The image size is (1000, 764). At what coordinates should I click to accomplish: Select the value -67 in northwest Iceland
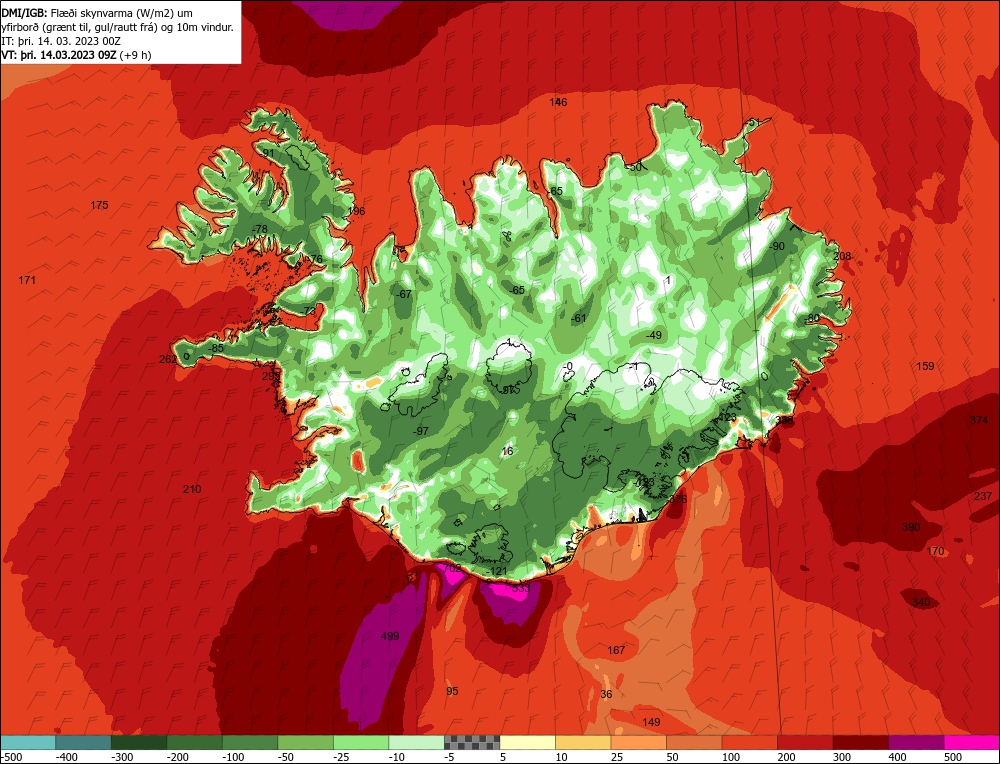click(403, 294)
